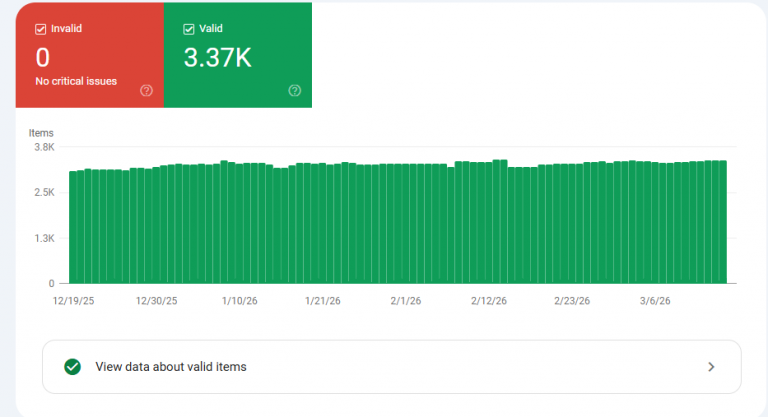Click green checkmark icon beside View data
The image size is (768, 417).
tap(72, 367)
